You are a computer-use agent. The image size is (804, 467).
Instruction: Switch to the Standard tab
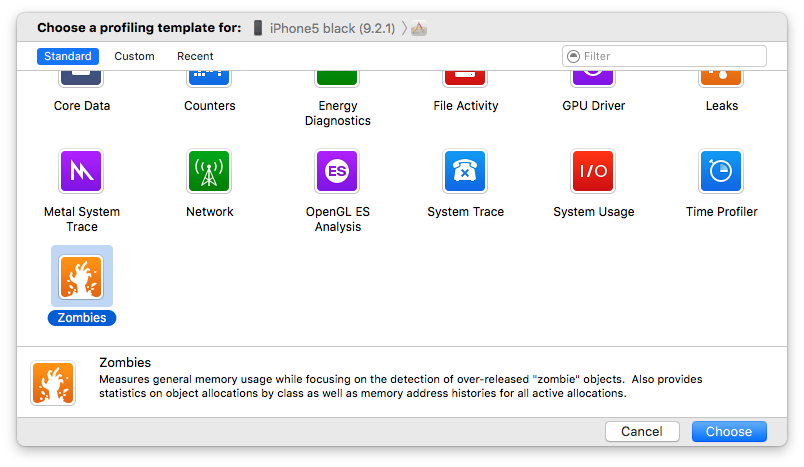point(68,56)
